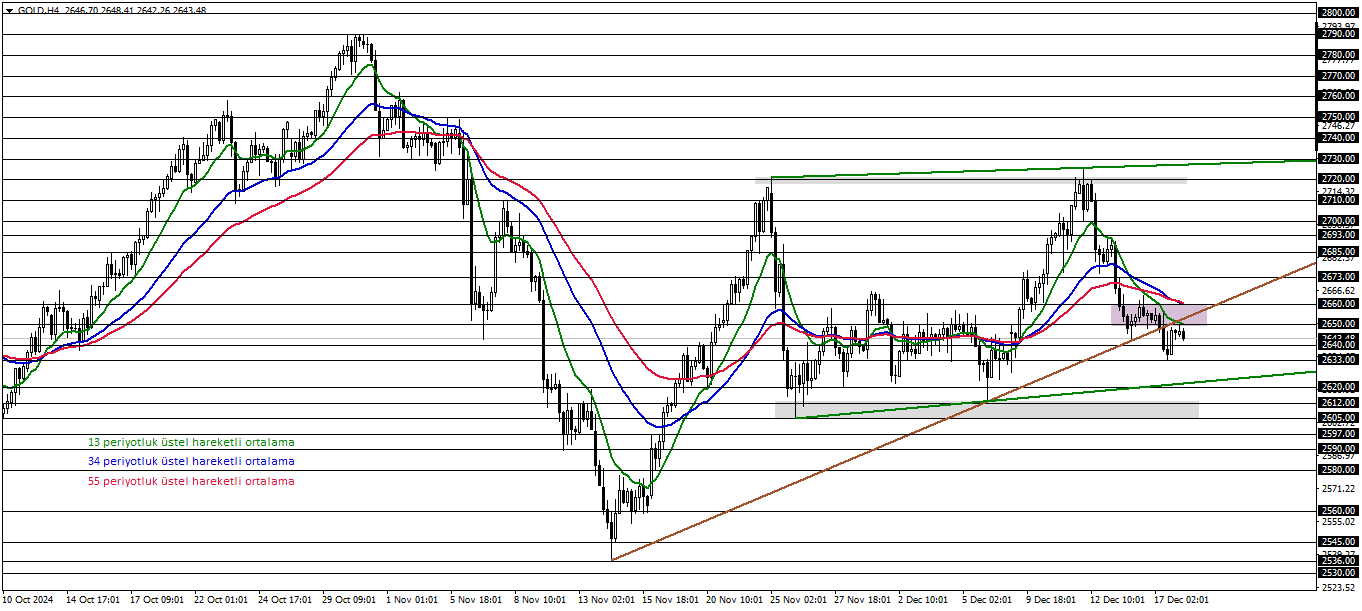Viewport: 1362px width, 611px height.
Task: Select the '55 periyotluk üstel hareketli ortalama' label
Action: pyautogui.click(x=191, y=482)
